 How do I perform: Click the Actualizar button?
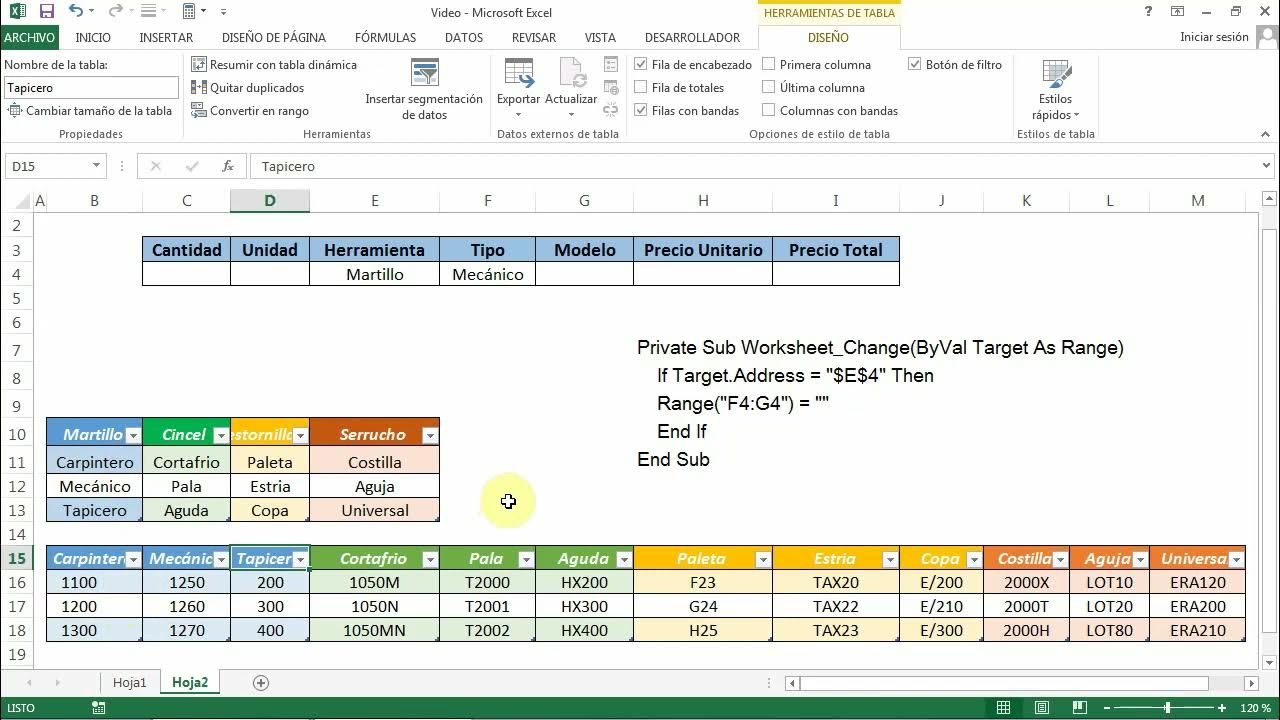coord(571,87)
